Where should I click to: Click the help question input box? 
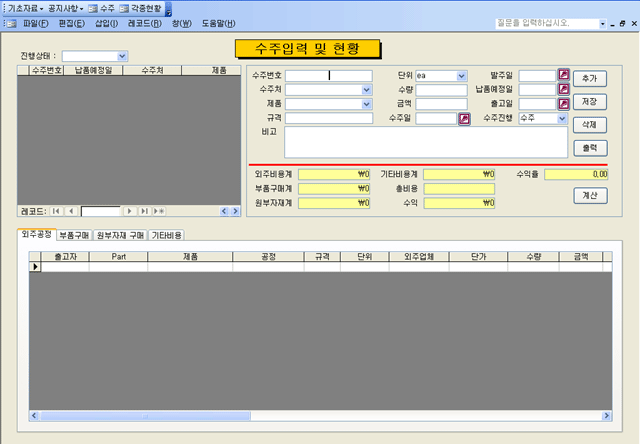547,24
